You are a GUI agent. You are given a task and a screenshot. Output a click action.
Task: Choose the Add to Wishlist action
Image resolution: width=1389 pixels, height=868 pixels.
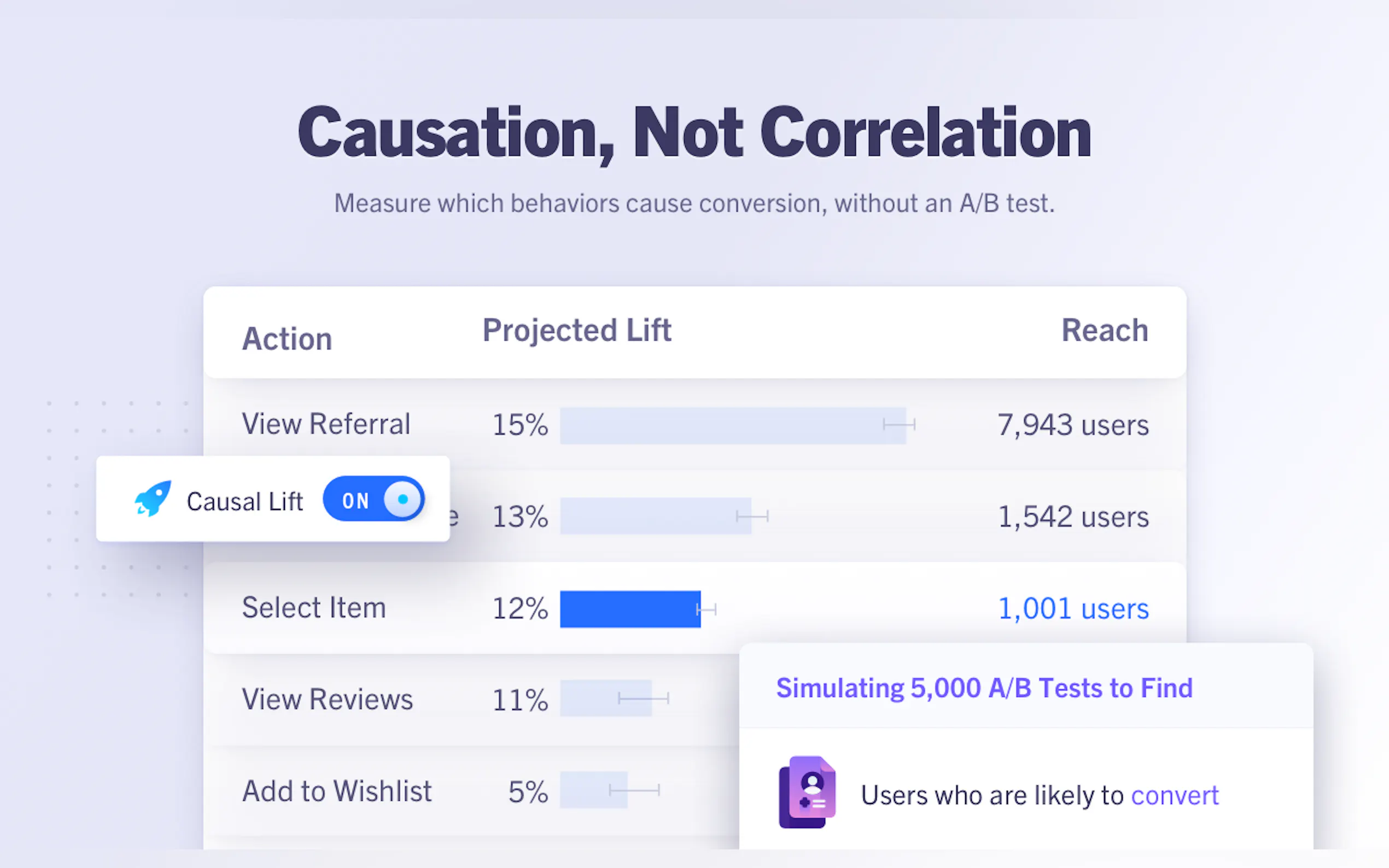point(337,791)
